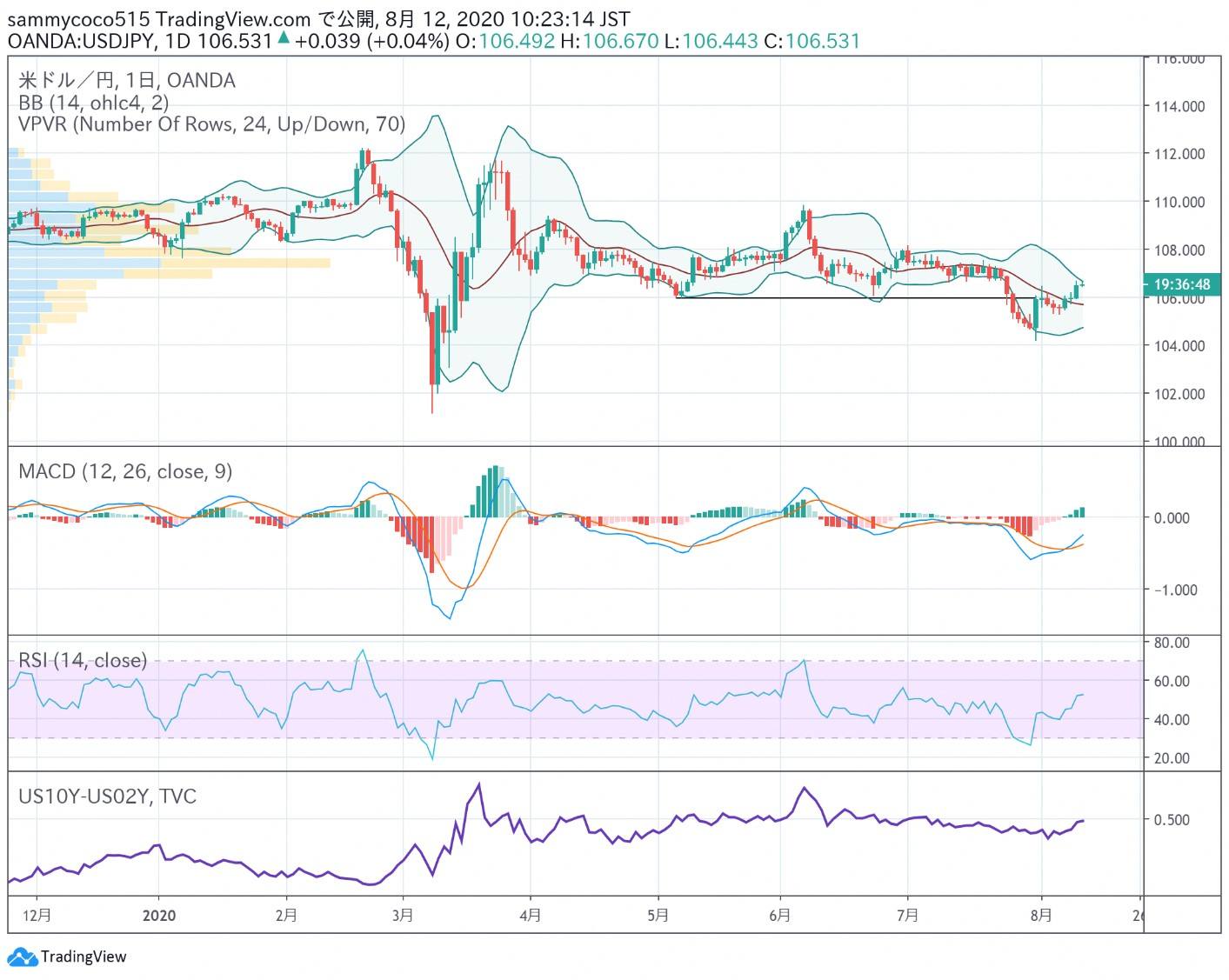Click the 110.000 price axis label

pyautogui.click(x=1180, y=202)
